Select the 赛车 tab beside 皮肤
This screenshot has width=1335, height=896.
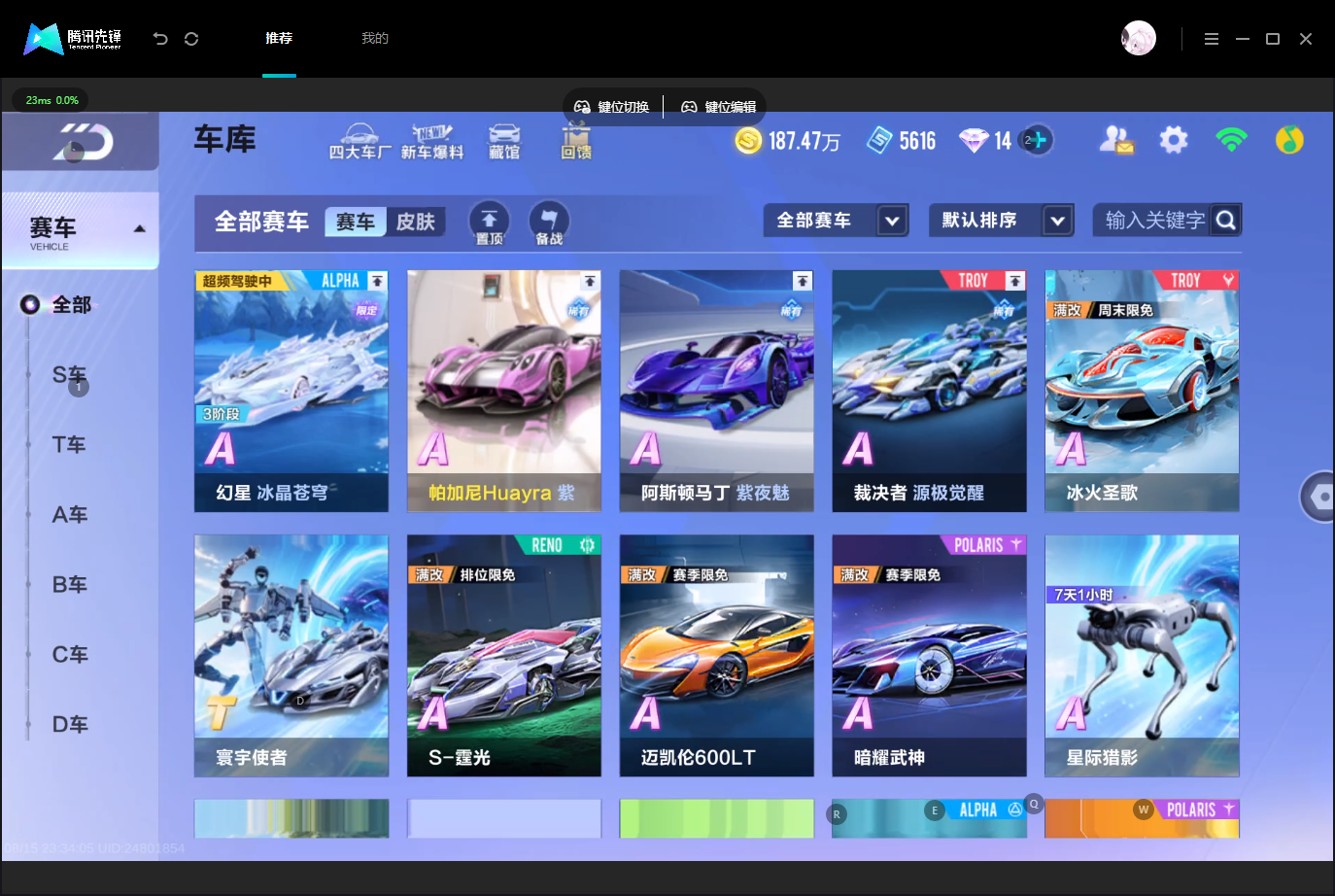click(x=356, y=222)
